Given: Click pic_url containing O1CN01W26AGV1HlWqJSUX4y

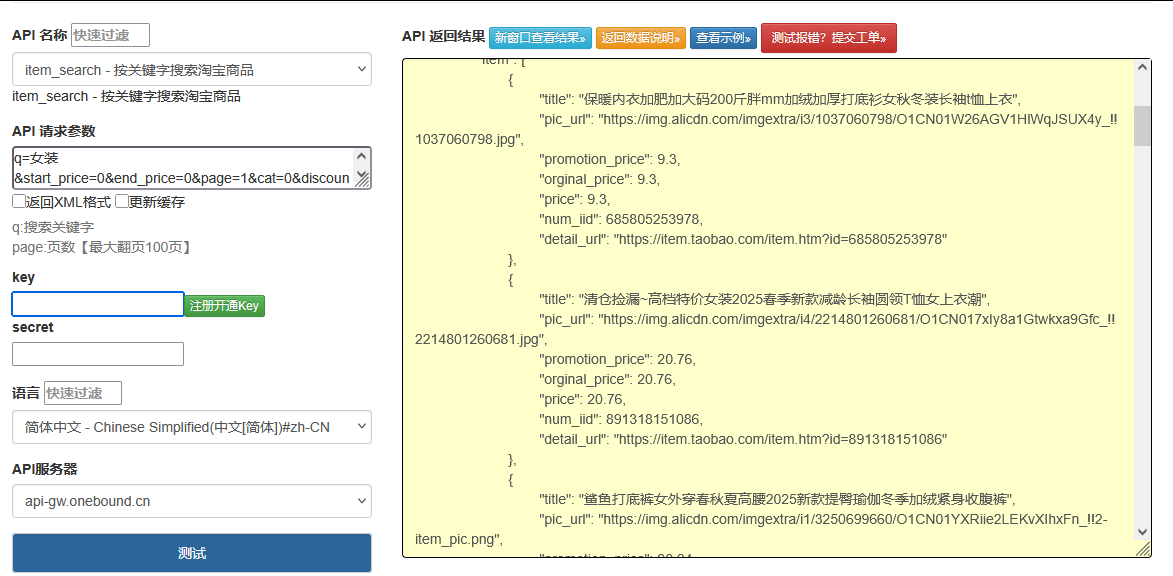Looking at the screenshot, I should pos(766,129).
